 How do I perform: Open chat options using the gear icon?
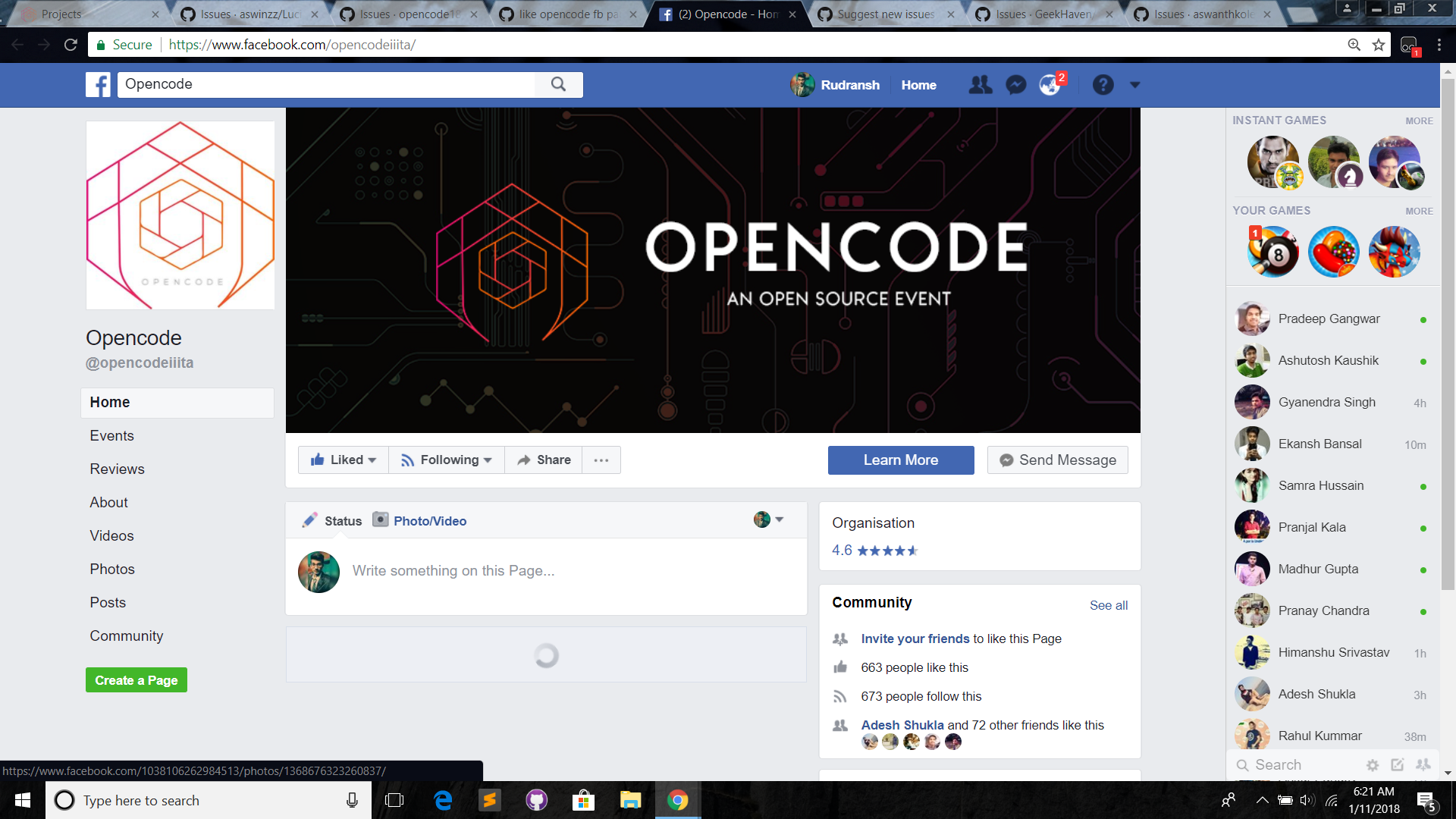(x=1373, y=765)
